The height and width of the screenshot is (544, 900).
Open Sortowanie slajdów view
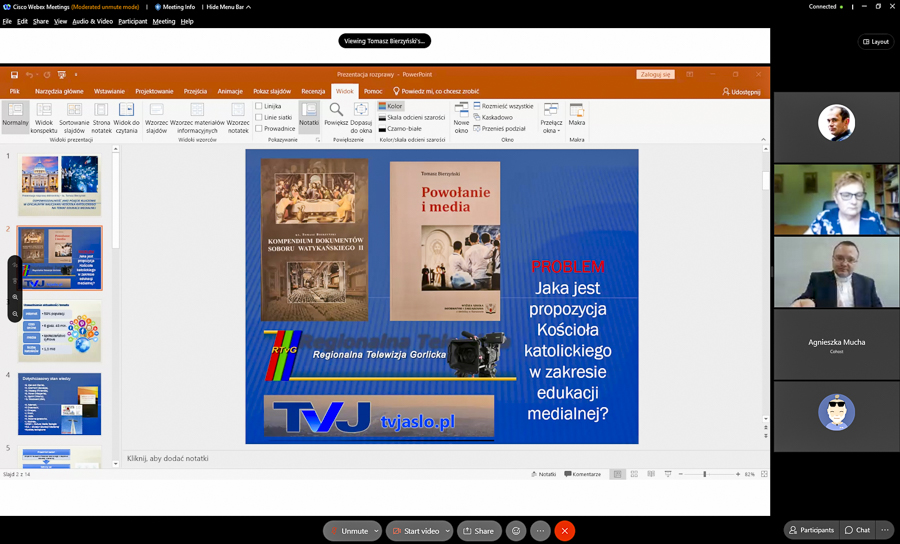pos(74,116)
